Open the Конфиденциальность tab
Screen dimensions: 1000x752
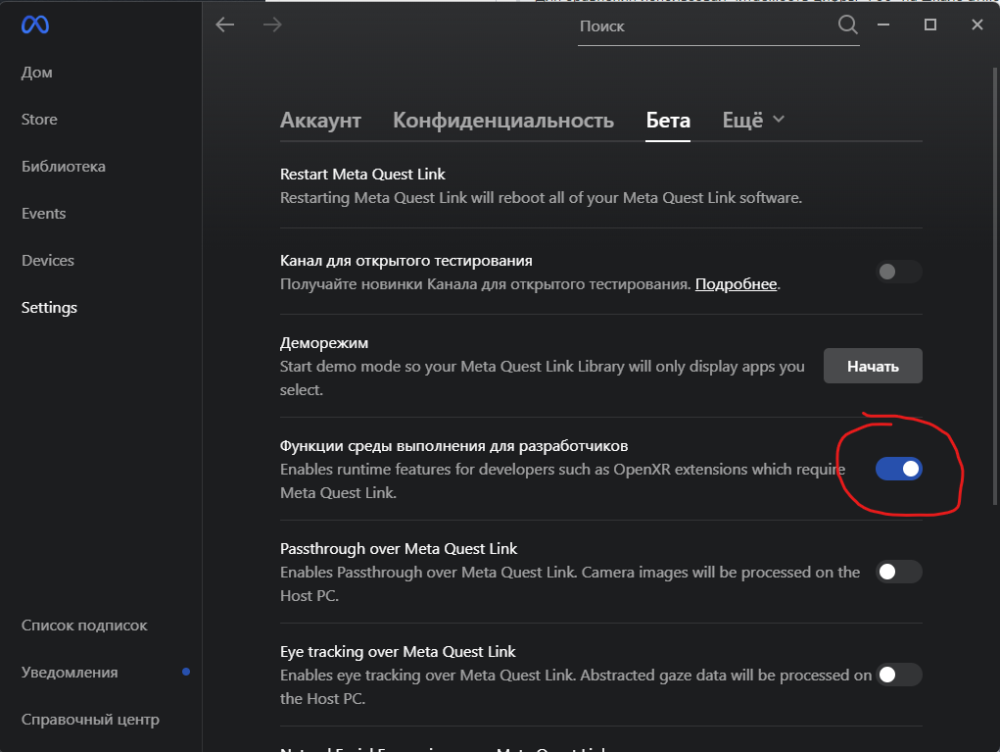click(x=503, y=121)
